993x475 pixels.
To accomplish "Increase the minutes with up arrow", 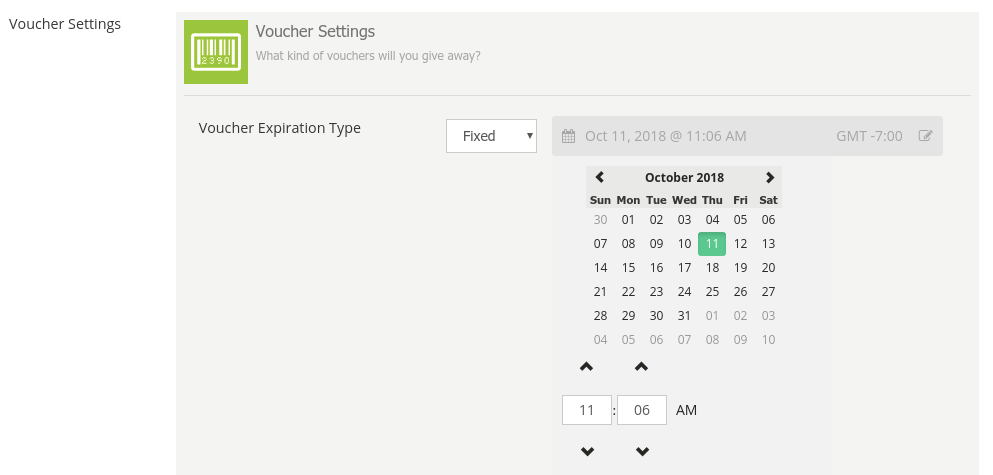I will coord(642,367).
